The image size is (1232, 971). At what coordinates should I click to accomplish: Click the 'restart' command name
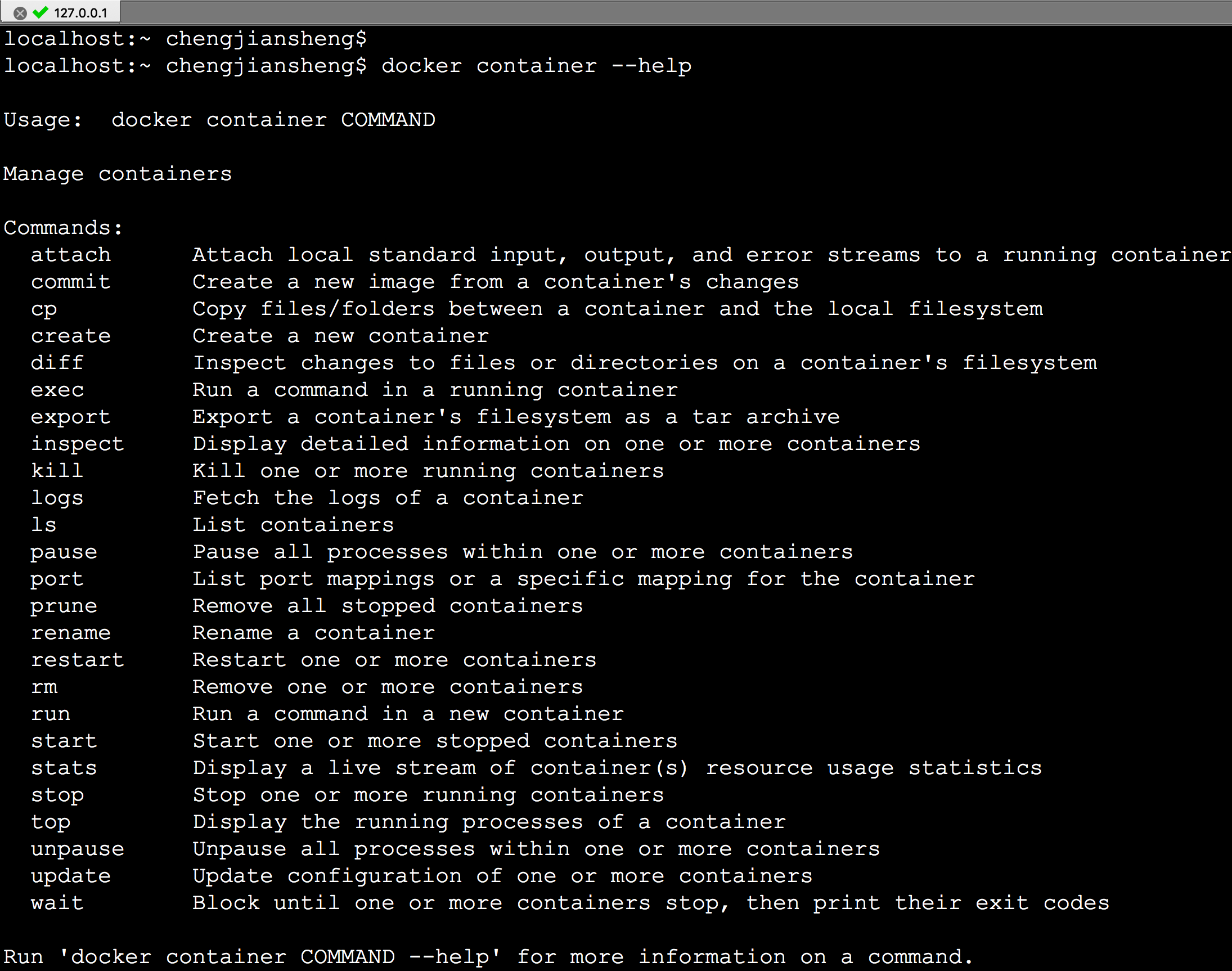[77, 660]
